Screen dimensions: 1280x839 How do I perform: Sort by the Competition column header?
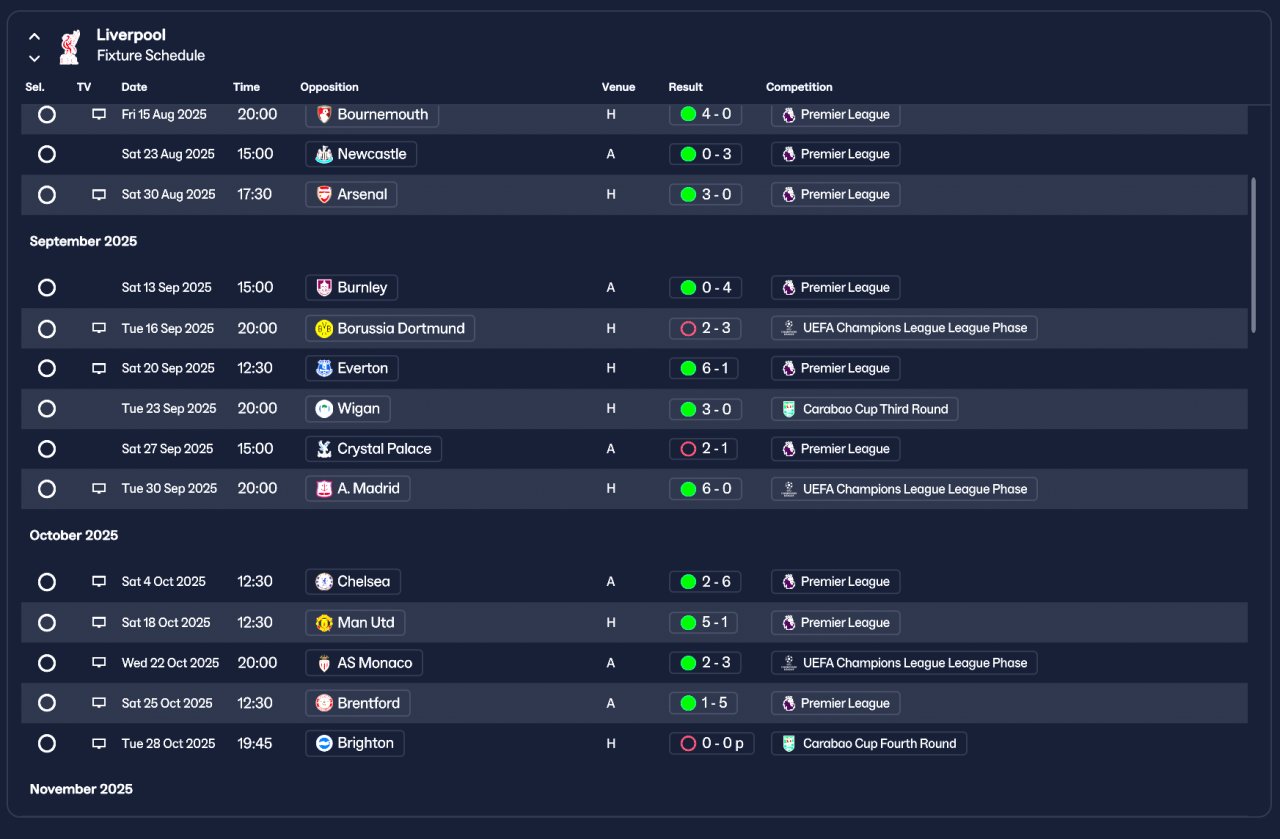(799, 87)
